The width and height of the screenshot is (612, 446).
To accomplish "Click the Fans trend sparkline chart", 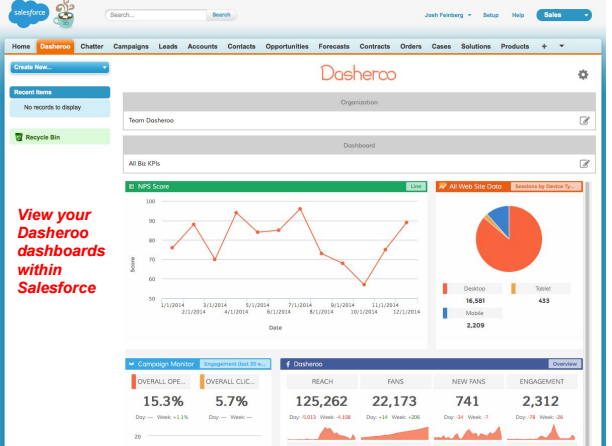I will pyautogui.click(x=395, y=433).
